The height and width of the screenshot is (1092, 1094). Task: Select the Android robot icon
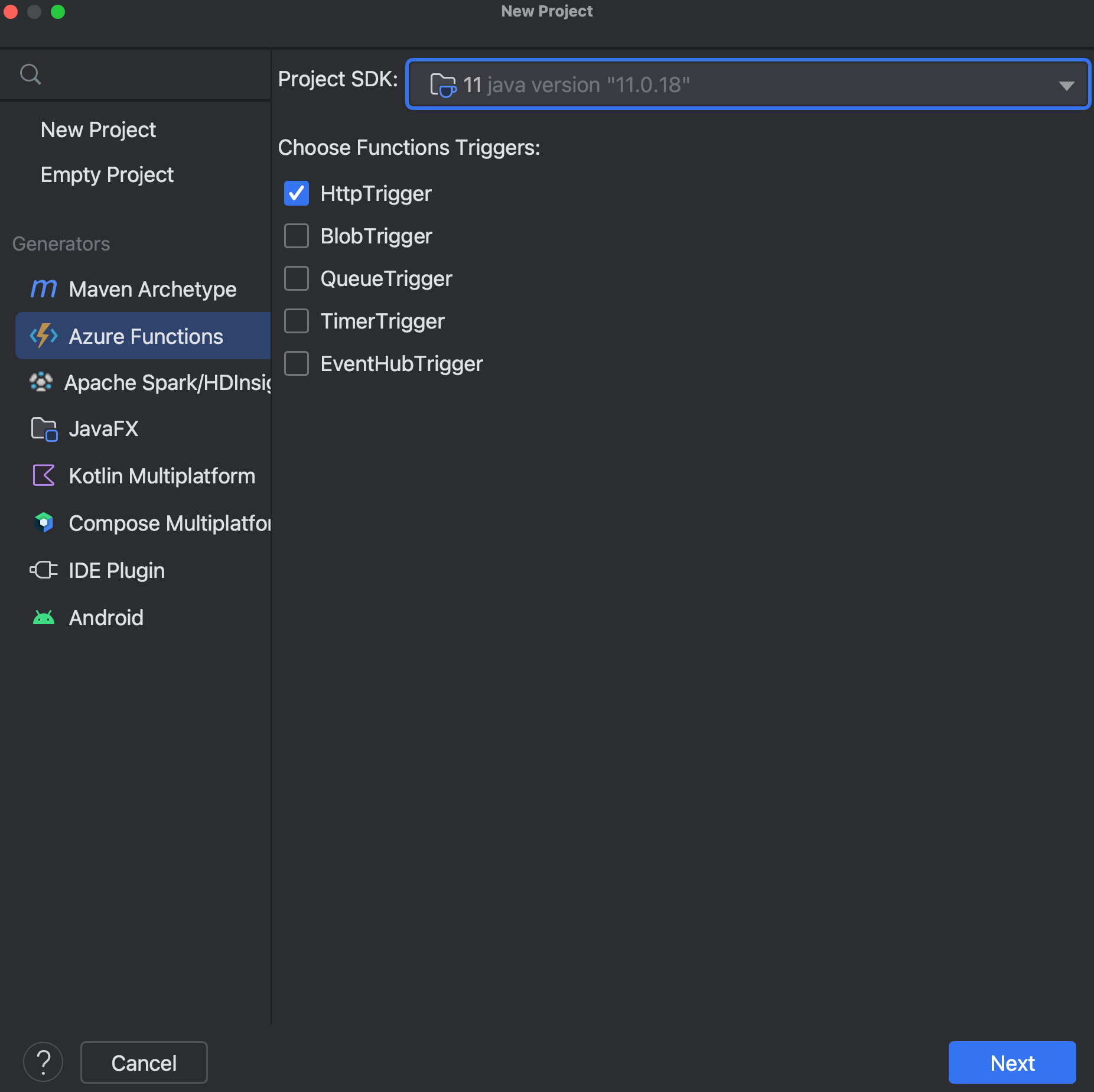43,617
